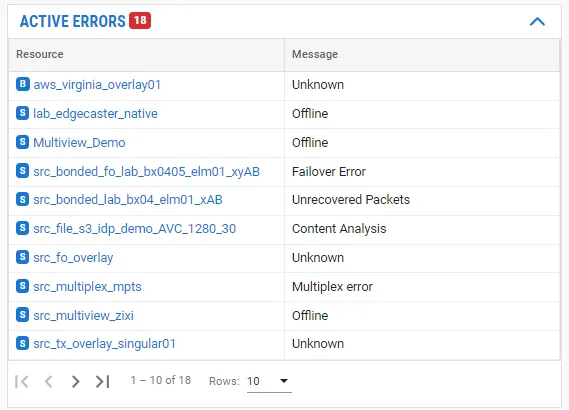
Task: Click the S icon beside src_multiplex_mpts
Action: point(22,286)
